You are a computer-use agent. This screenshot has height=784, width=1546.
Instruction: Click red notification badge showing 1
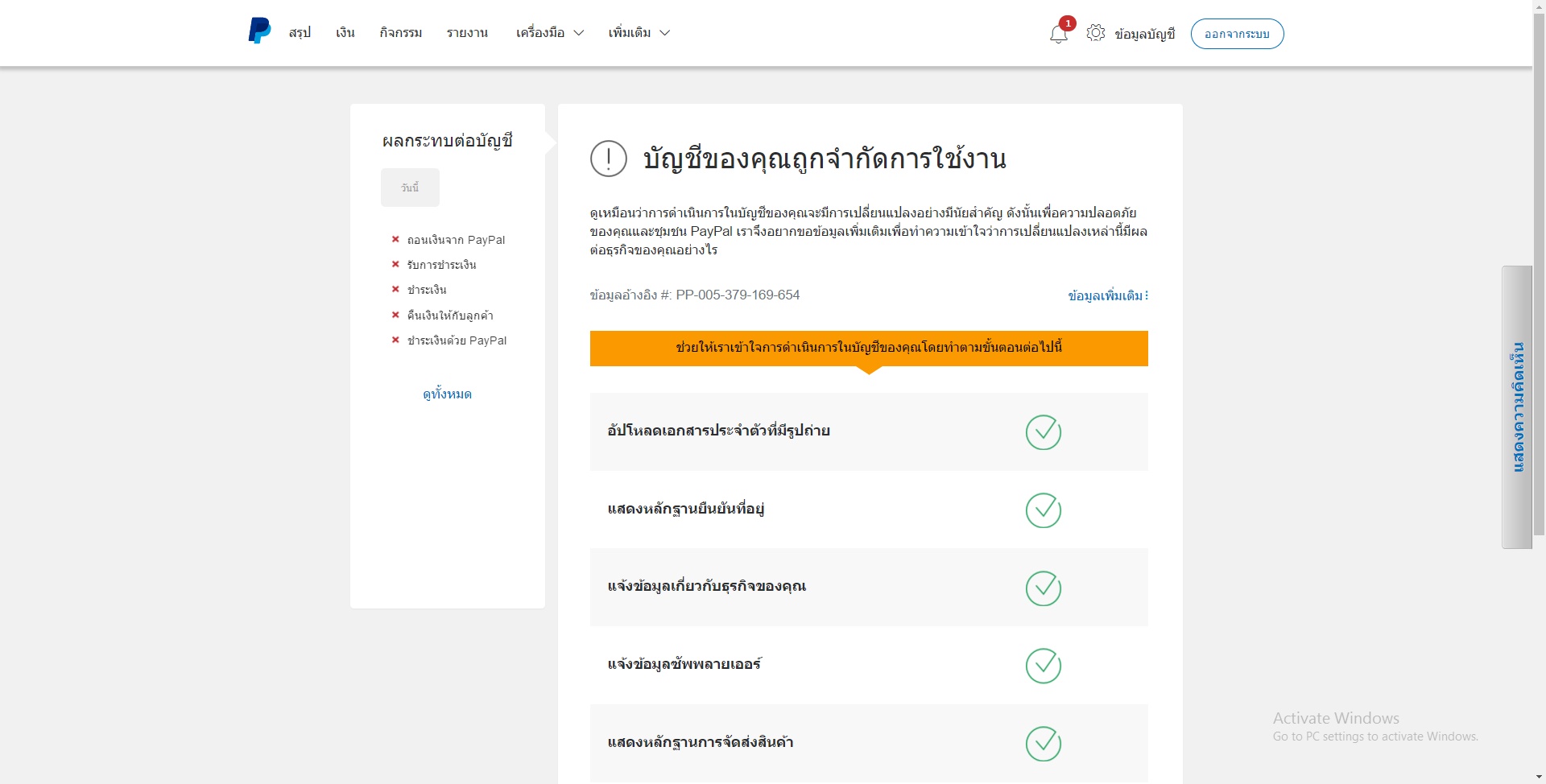(x=1068, y=23)
